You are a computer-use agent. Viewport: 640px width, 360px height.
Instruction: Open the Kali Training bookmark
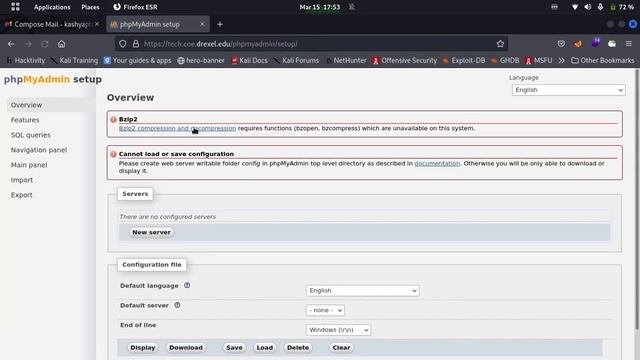point(75,60)
